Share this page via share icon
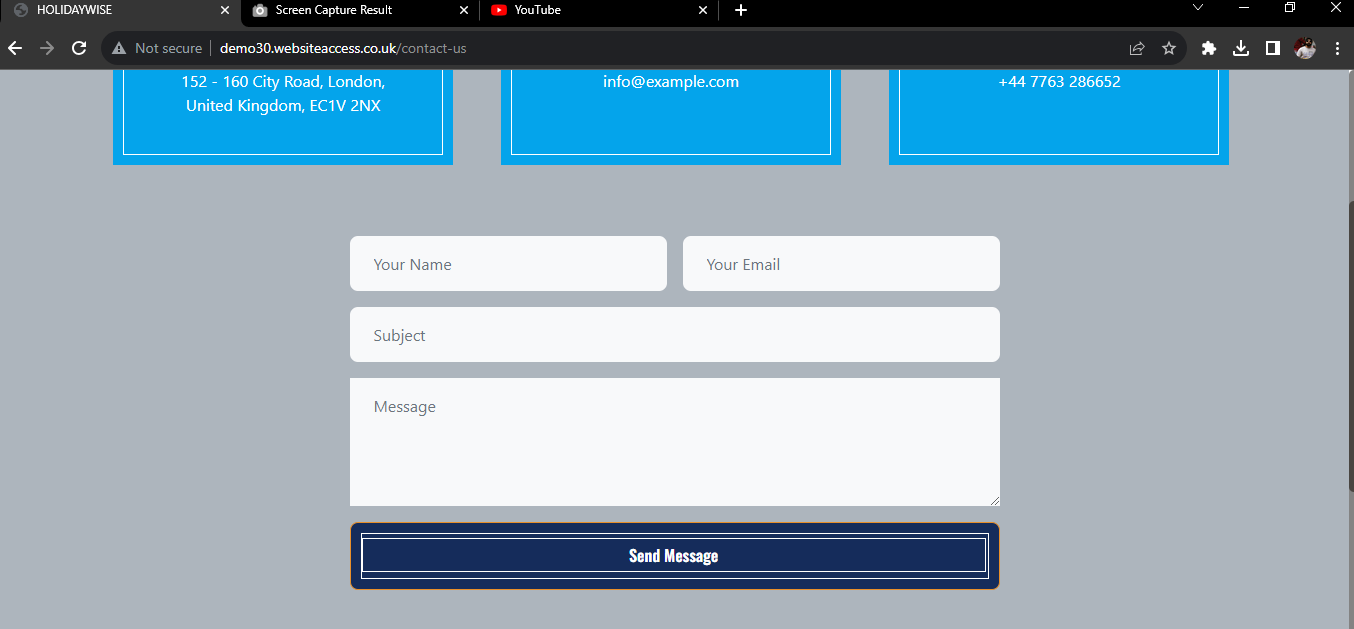The height and width of the screenshot is (629, 1354). pos(1137,48)
